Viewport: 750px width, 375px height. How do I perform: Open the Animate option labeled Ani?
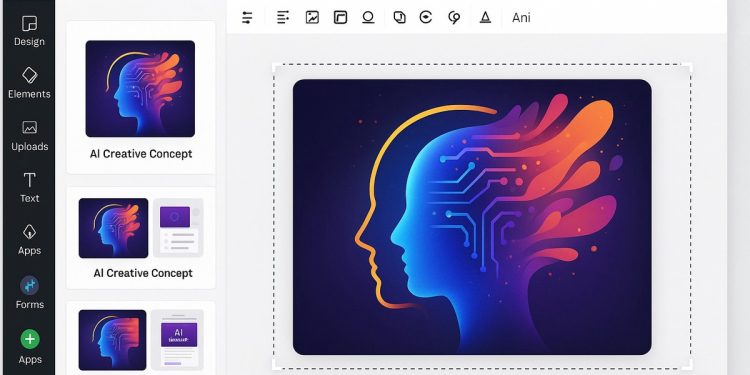pos(521,18)
